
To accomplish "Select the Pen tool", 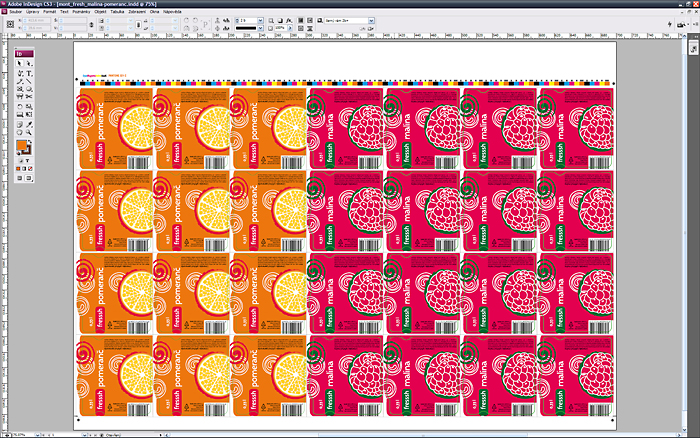I will (20, 73).
